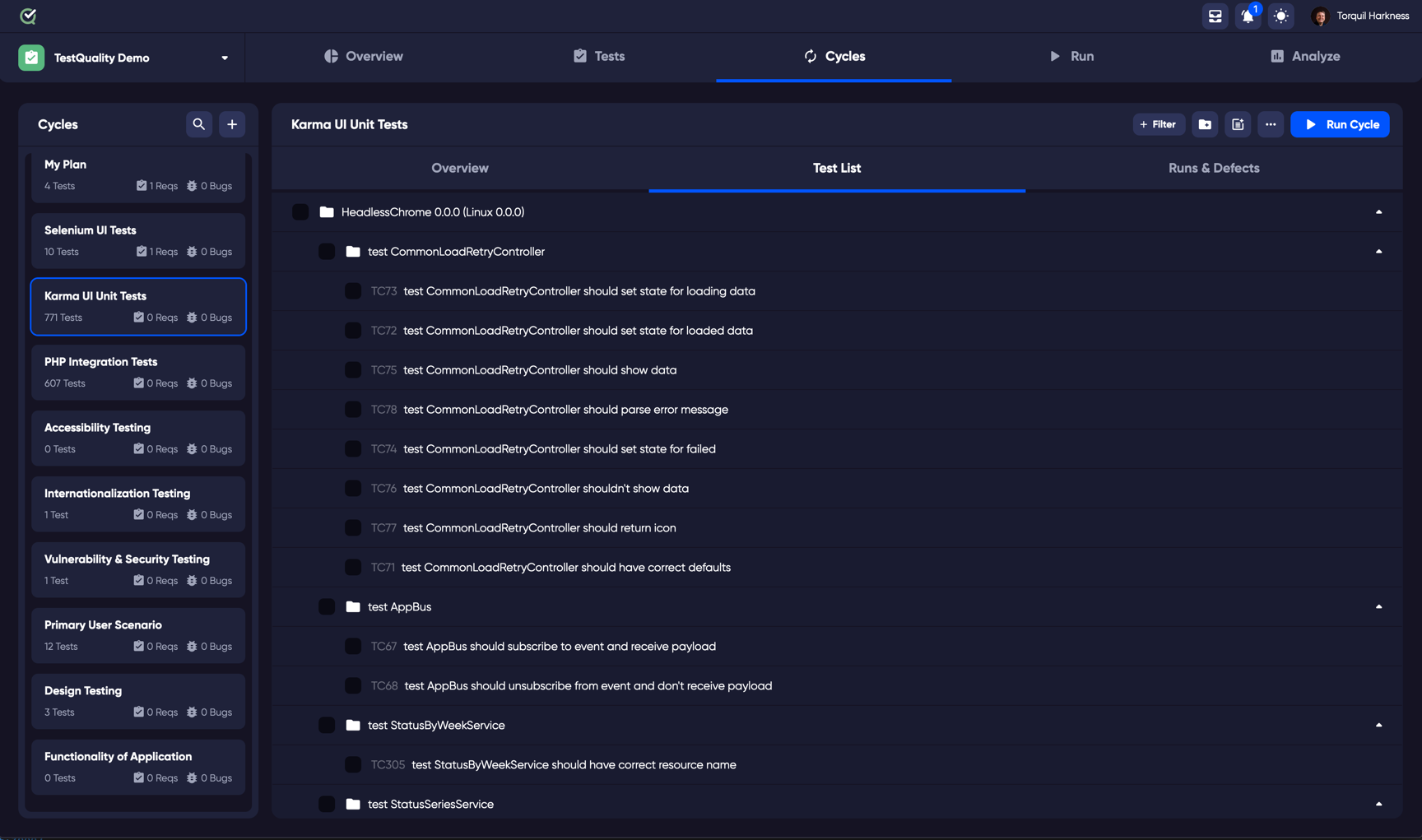The height and width of the screenshot is (840, 1422).
Task: Tick the checkbox for test AppBus folder
Action: coord(327,607)
